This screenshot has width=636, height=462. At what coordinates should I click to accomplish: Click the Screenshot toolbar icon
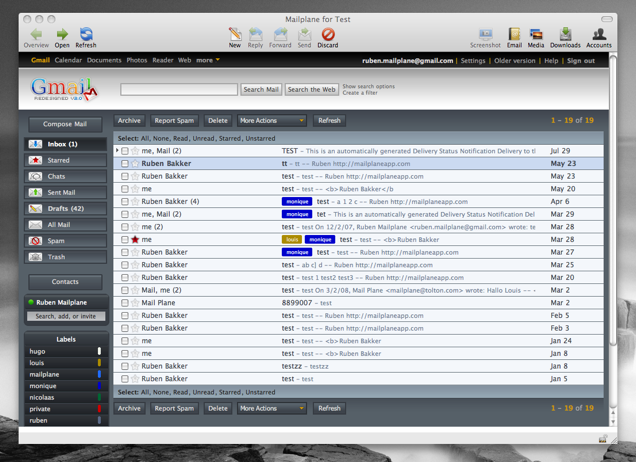[x=485, y=34]
